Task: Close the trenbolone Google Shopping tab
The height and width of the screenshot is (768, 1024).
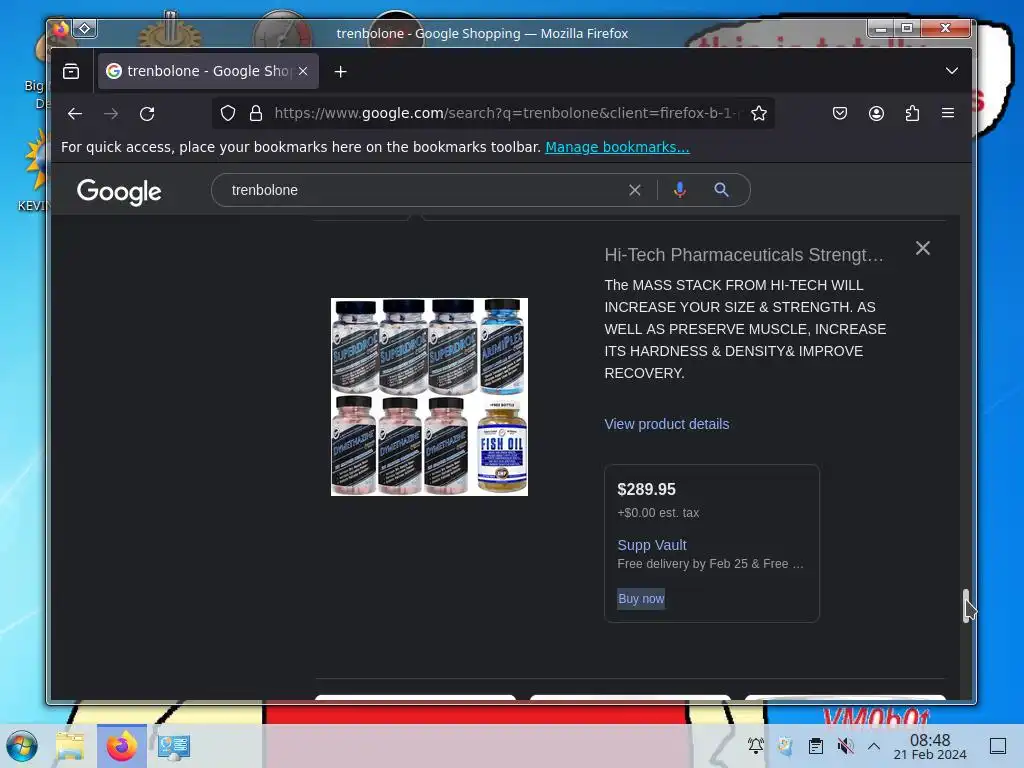Action: 303,71
